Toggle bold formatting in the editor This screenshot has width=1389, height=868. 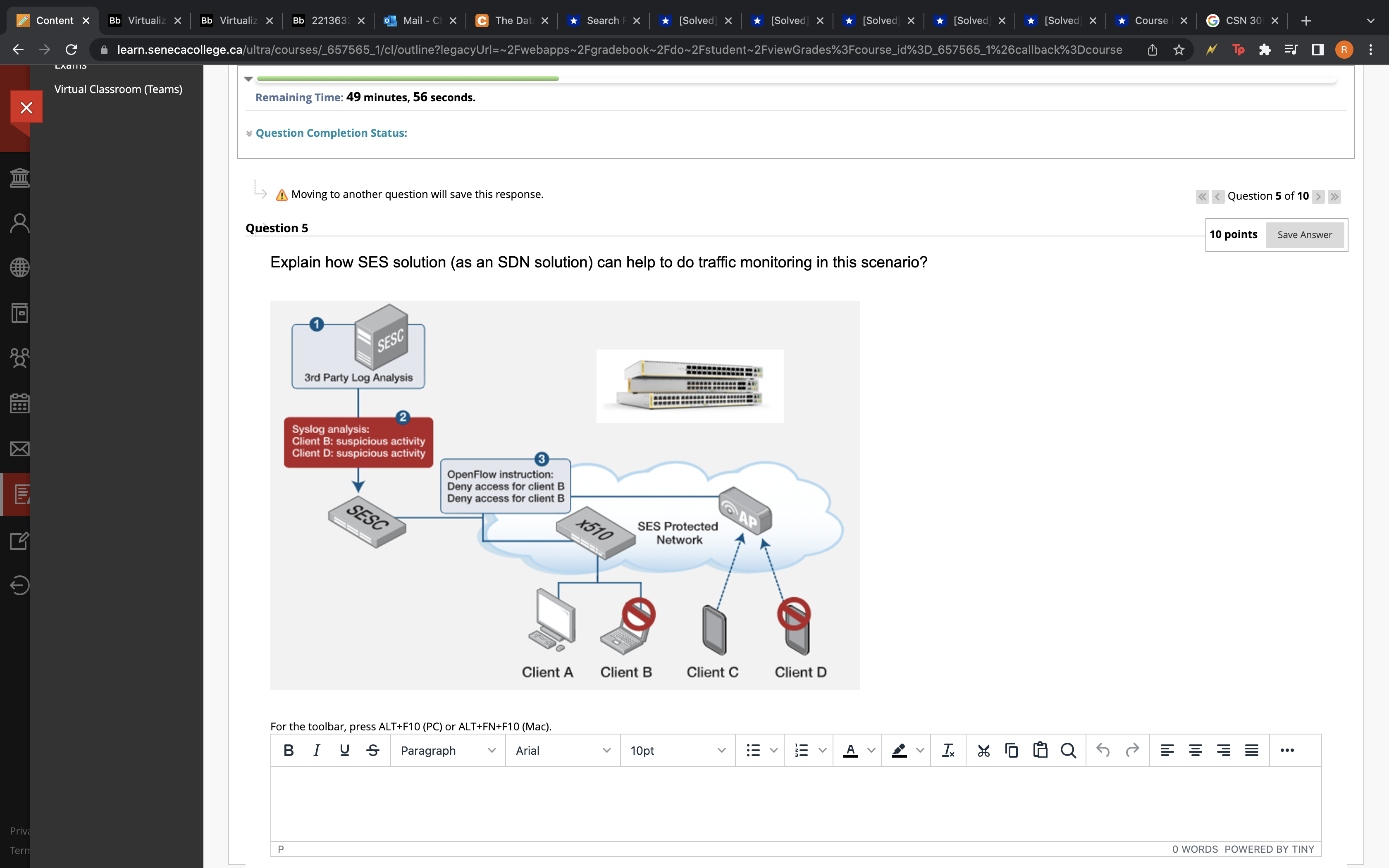(x=289, y=750)
